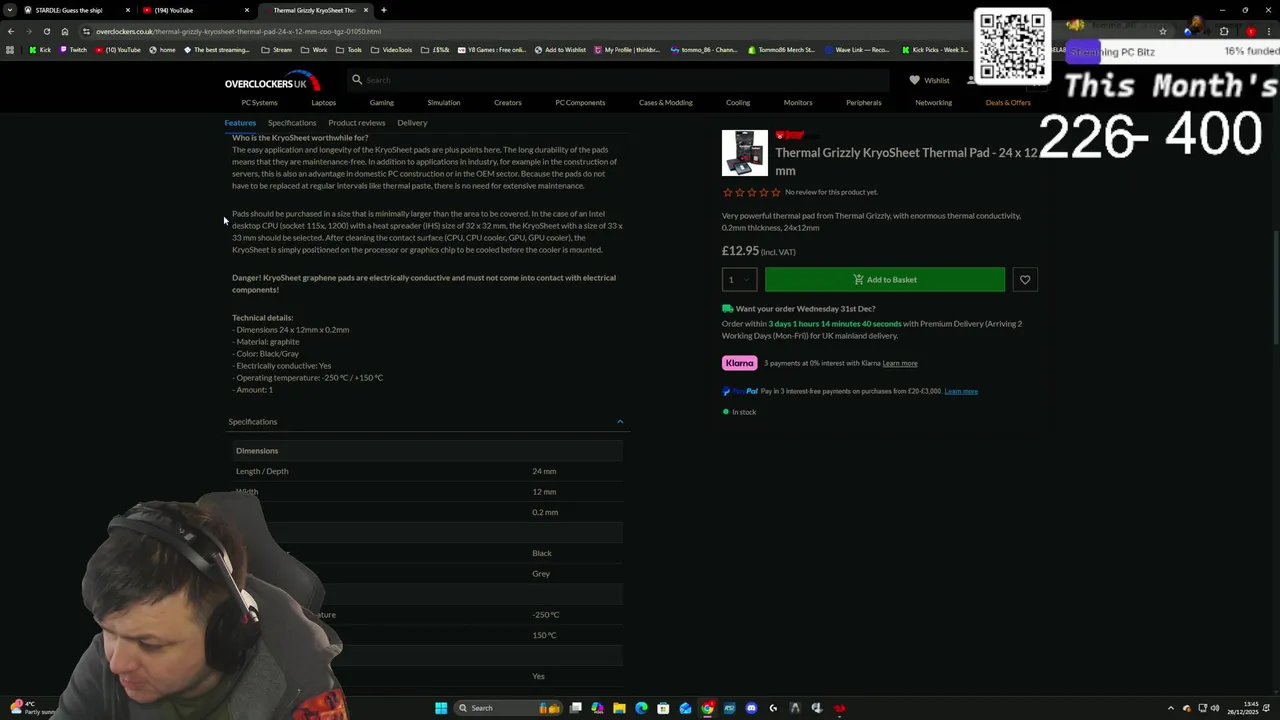Open the Networking menu
The height and width of the screenshot is (720, 1280).
[x=933, y=103]
